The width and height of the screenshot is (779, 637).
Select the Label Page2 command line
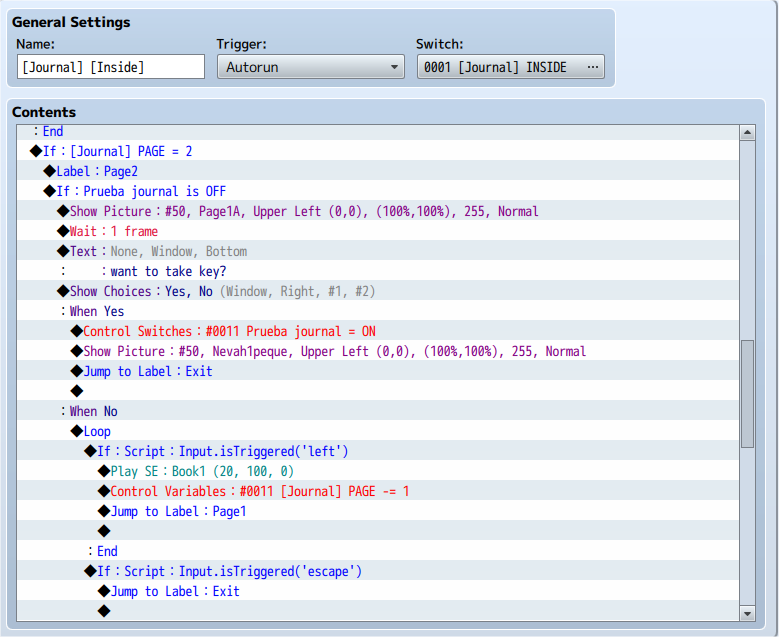click(378, 171)
